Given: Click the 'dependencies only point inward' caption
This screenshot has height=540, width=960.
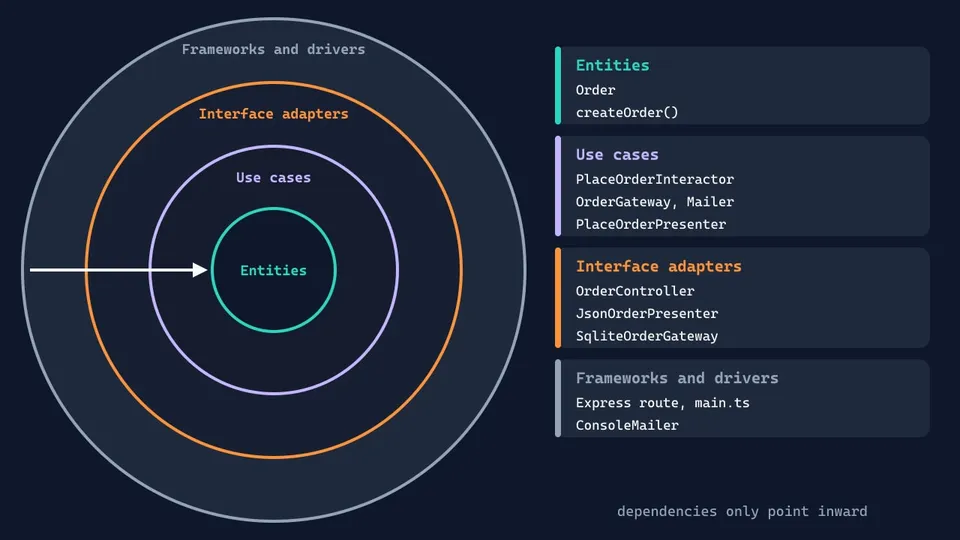Looking at the screenshot, I should (742, 512).
